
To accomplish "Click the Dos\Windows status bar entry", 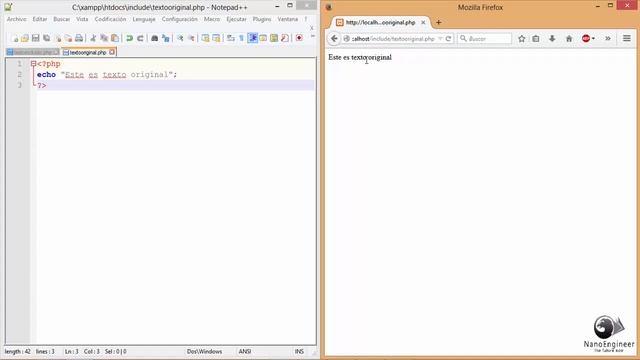I will (204, 351).
